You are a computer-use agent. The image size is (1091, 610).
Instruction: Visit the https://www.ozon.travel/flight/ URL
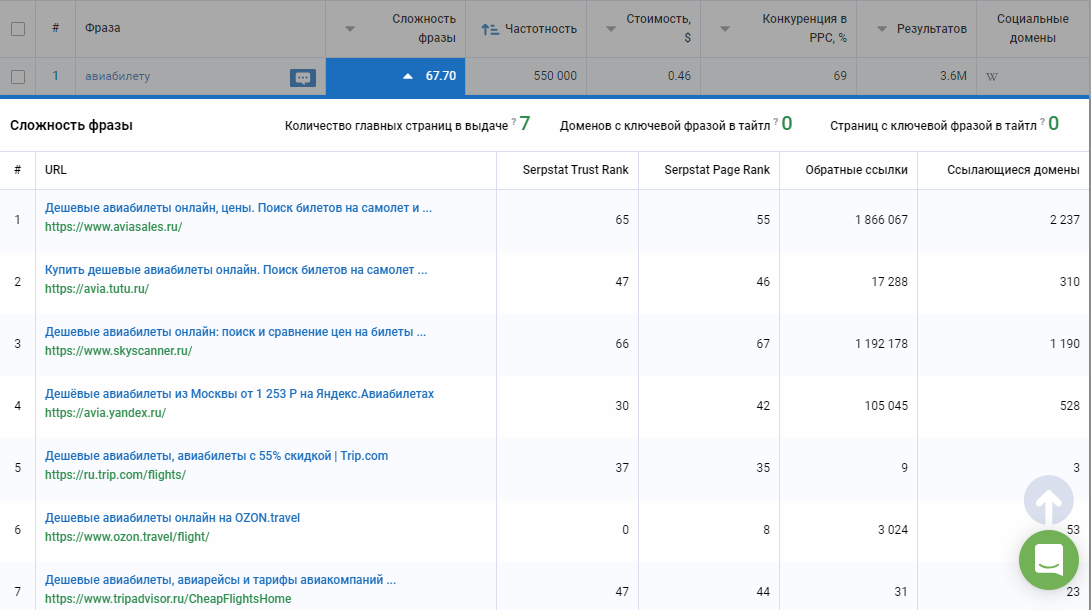(127, 536)
